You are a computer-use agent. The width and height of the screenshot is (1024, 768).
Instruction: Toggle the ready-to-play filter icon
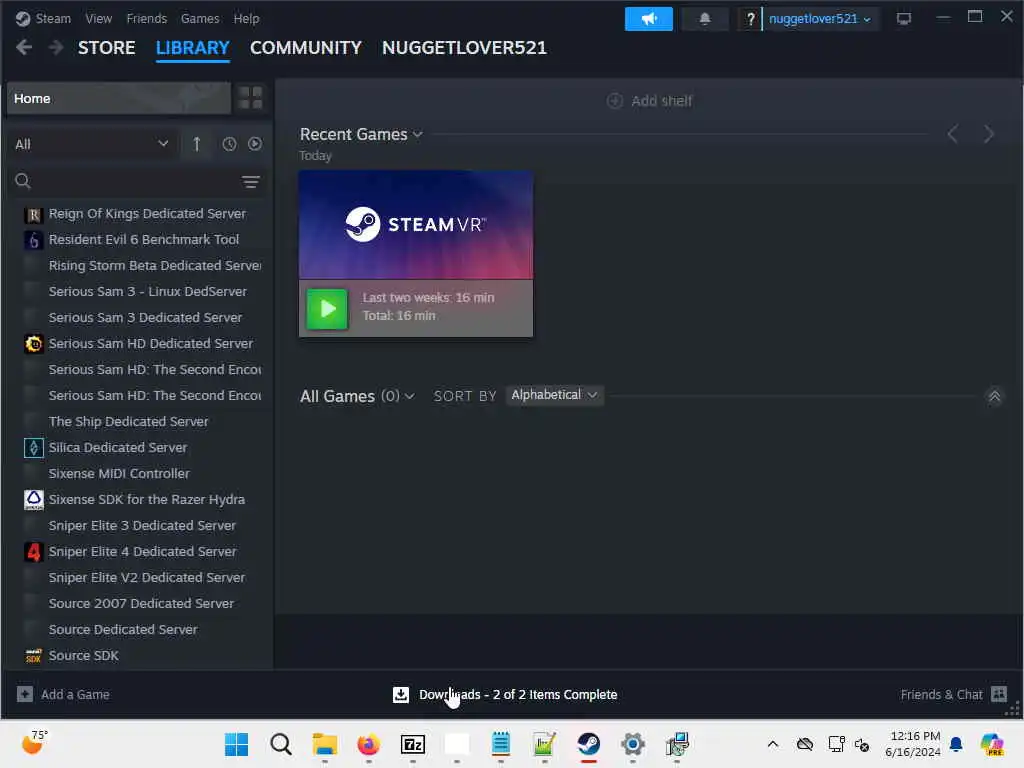coord(255,144)
